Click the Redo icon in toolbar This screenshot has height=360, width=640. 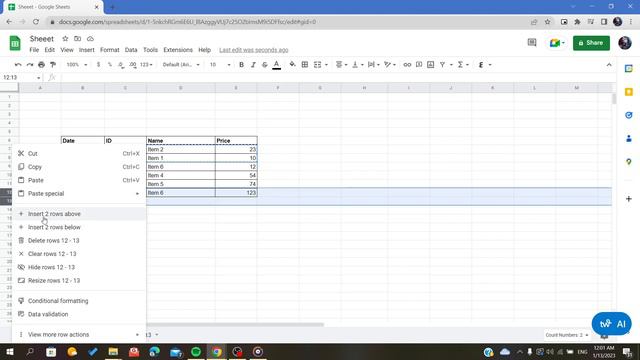coord(30,64)
